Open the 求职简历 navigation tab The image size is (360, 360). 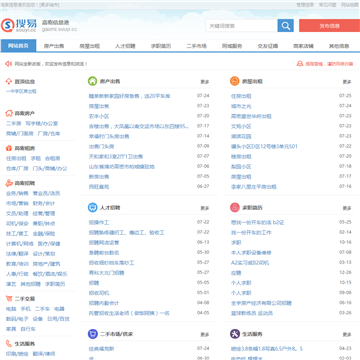pos(161,46)
